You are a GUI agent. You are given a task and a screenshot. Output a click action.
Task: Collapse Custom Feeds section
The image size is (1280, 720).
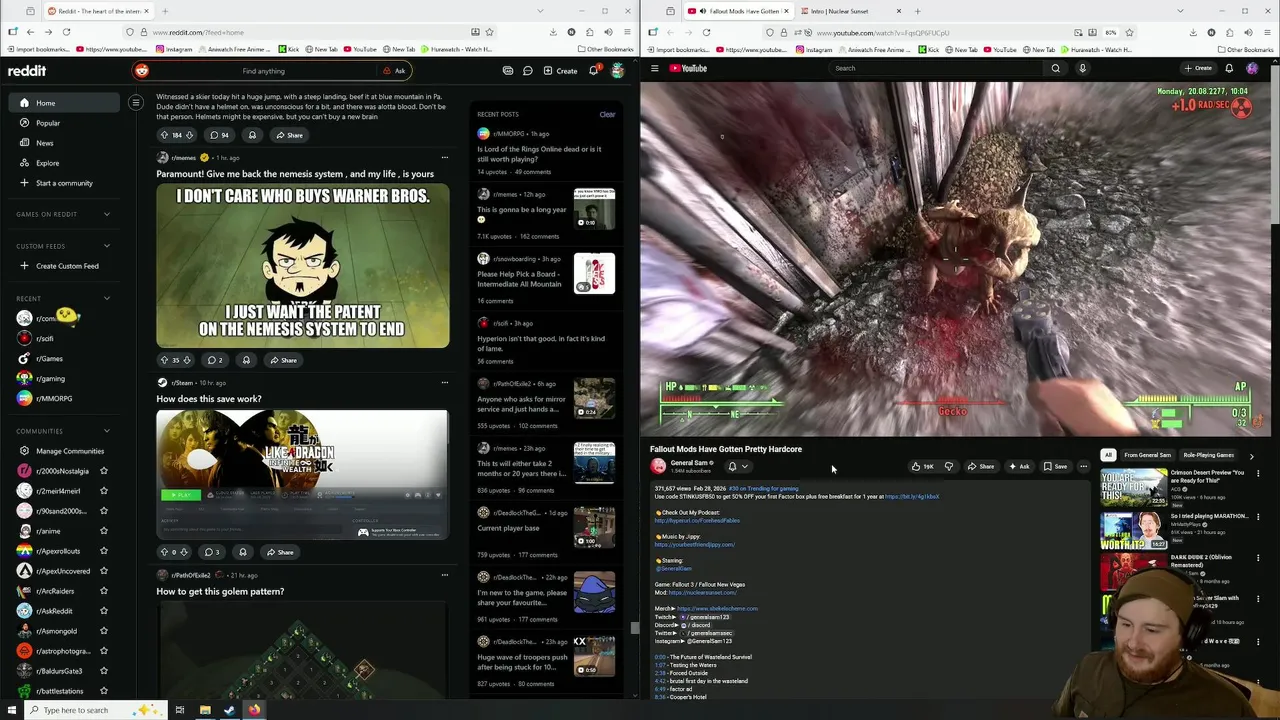point(107,246)
